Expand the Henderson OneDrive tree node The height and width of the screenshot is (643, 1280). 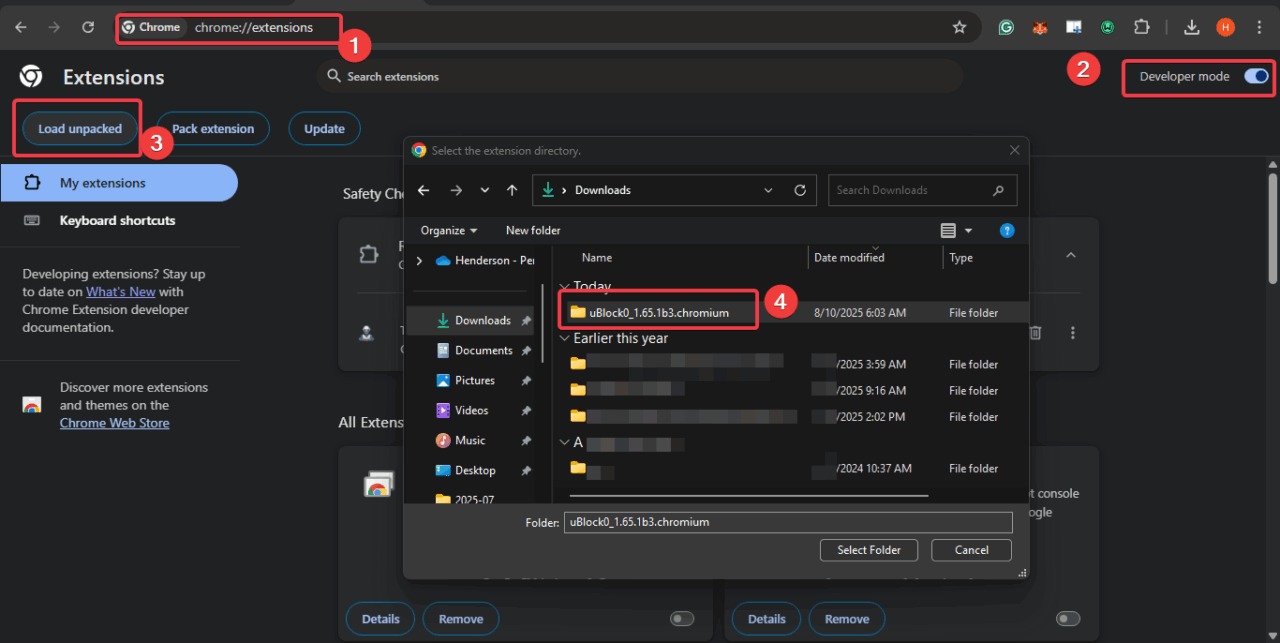[x=419, y=260]
